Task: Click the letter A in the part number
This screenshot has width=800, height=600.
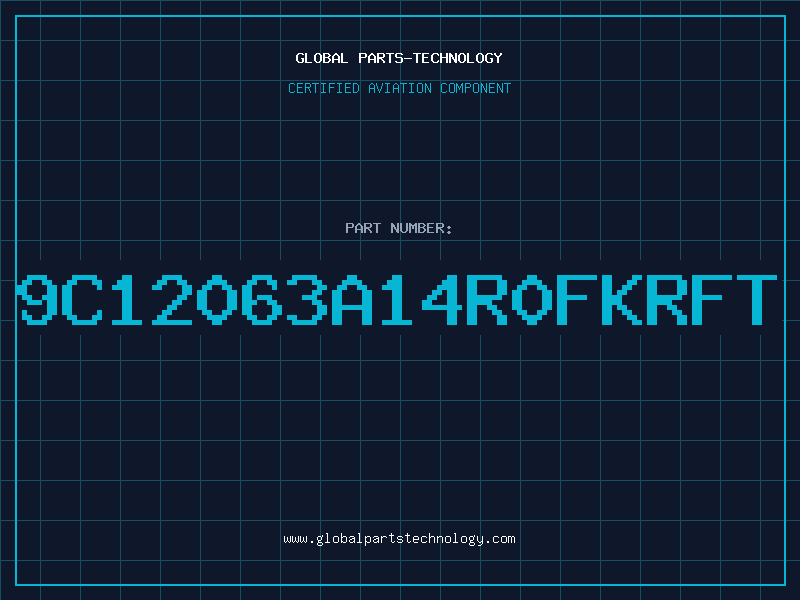Action: coord(352,299)
